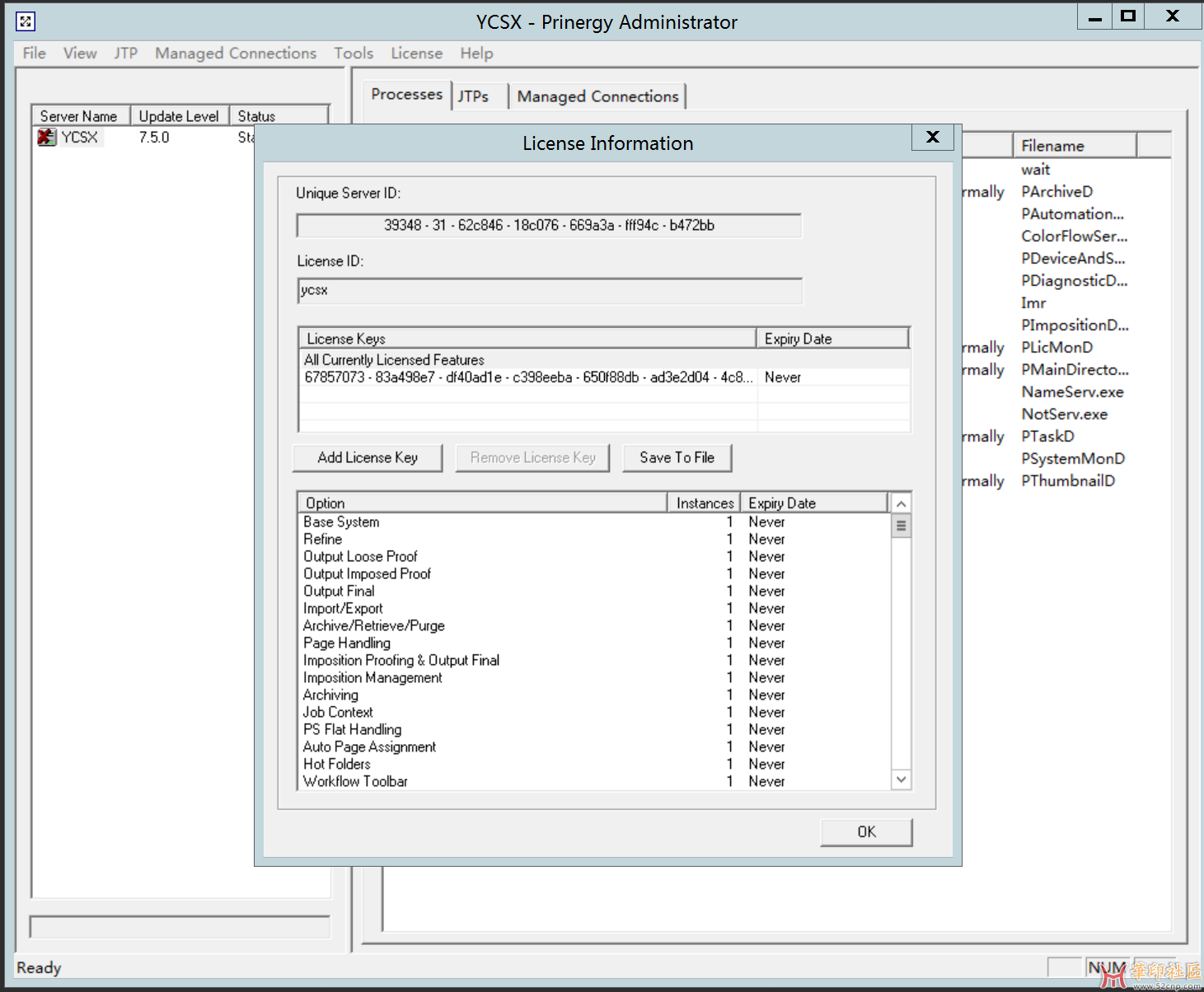The height and width of the screenshot is (992, 1204).
Task: Click the Filename column header
Action: [x=1074, y=146]
